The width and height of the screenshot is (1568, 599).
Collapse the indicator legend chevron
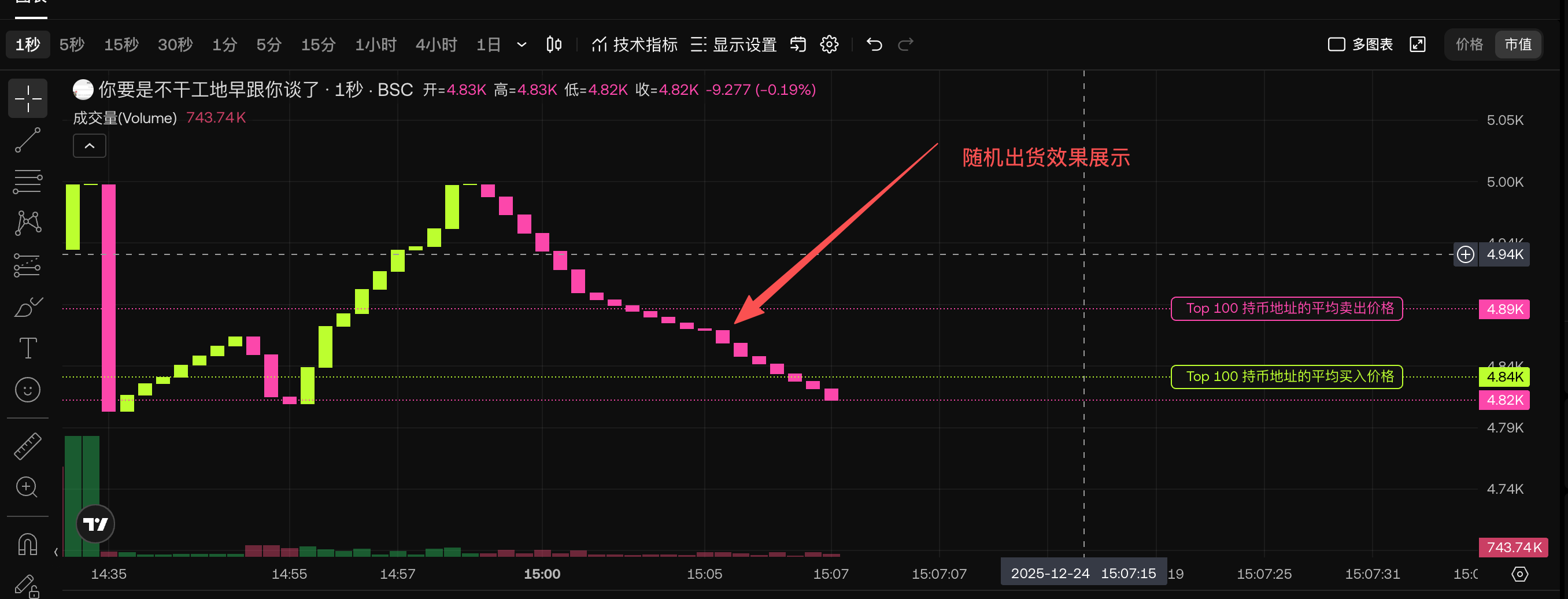(x=90, y=146)
